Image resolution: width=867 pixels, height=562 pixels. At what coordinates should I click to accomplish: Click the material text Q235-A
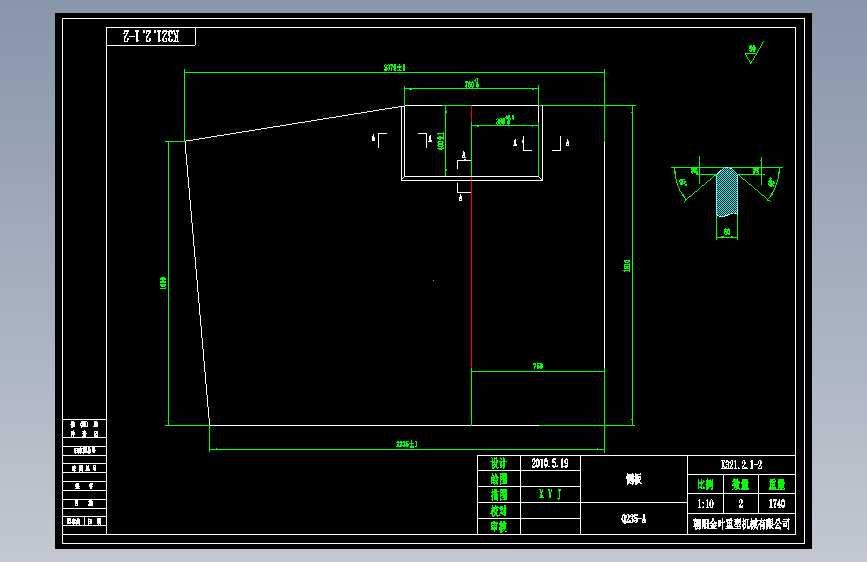(x=634, y=518)
